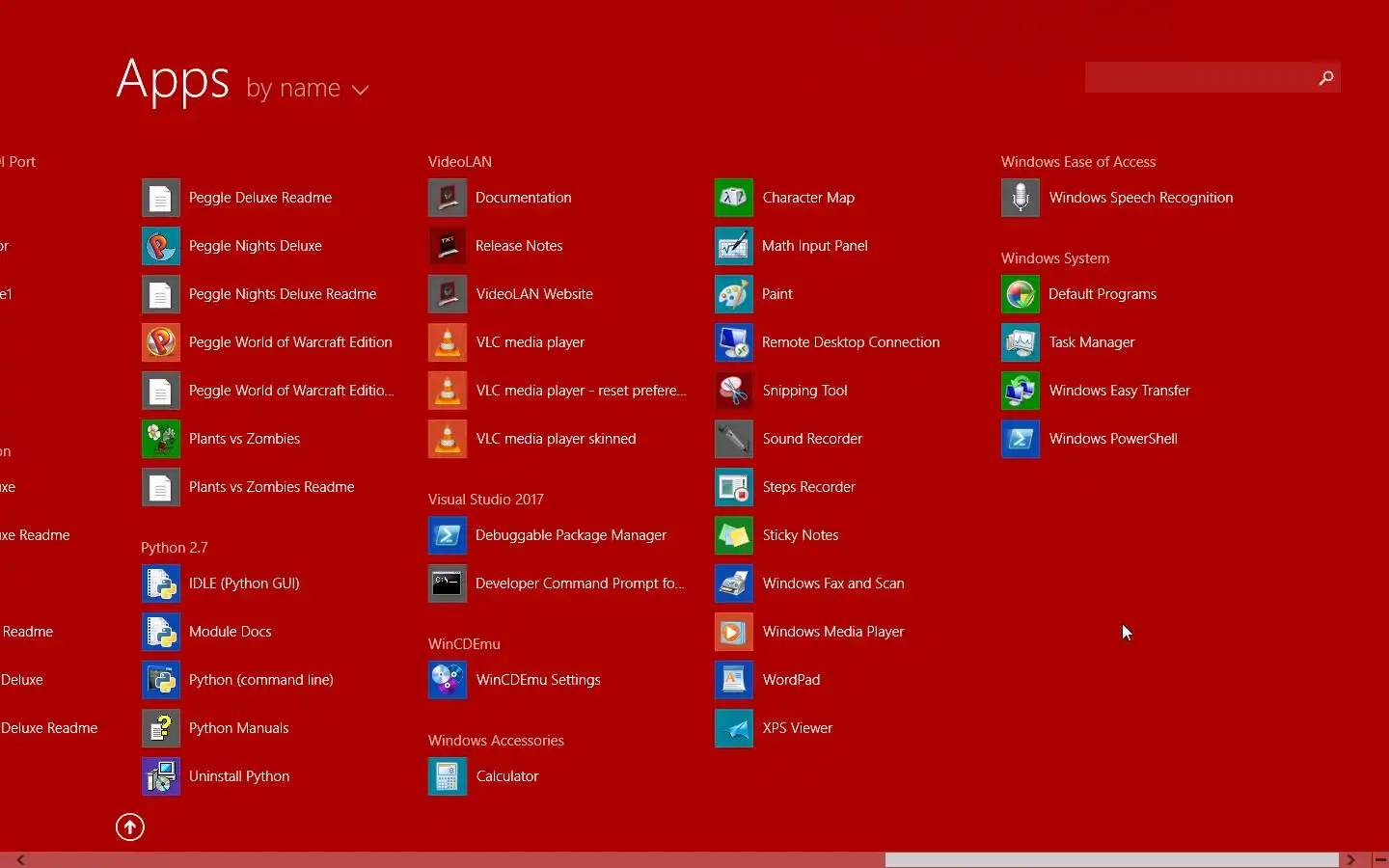This screenshot has width=1389, height=868.
Task: Open the Peggle Deluxe Readme document icon
Action: click(x=161, y=198)
